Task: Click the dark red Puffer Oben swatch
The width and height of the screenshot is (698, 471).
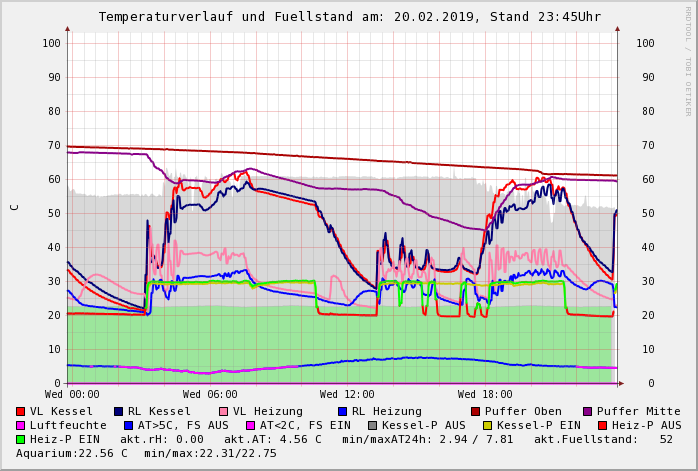Action: click(x=476, y=411)
